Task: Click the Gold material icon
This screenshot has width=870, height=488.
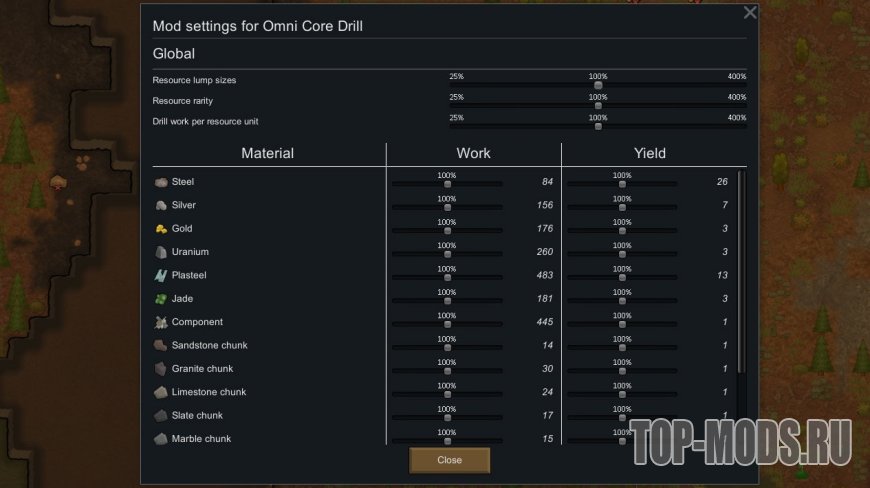Action: coord(160,229)
